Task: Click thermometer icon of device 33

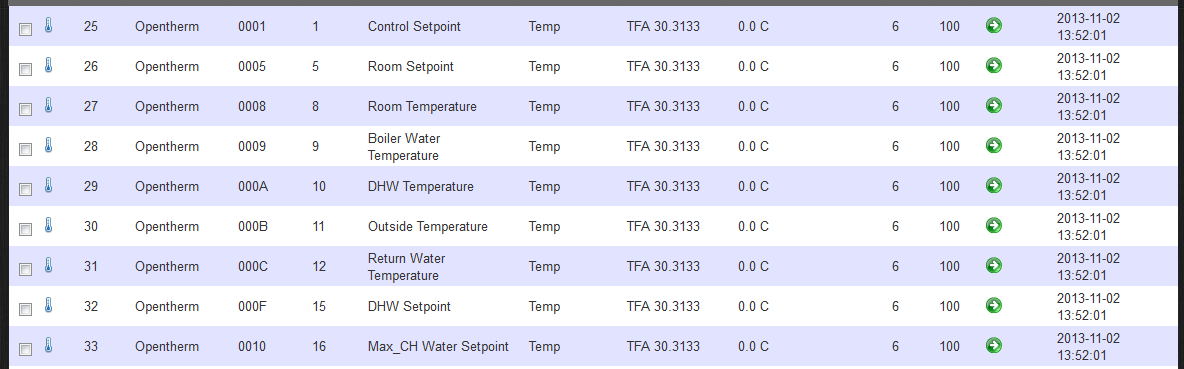Action: pos(48,345)
